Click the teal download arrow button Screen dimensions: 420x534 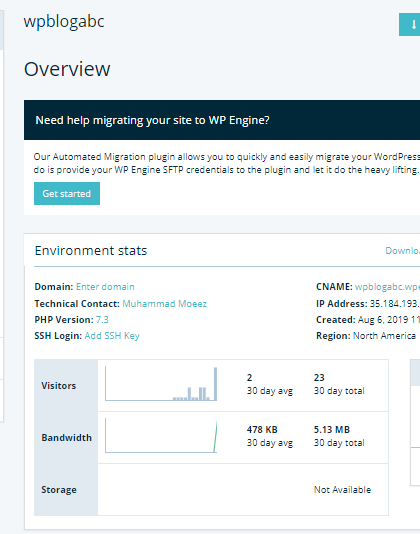(x=410, y=25)
